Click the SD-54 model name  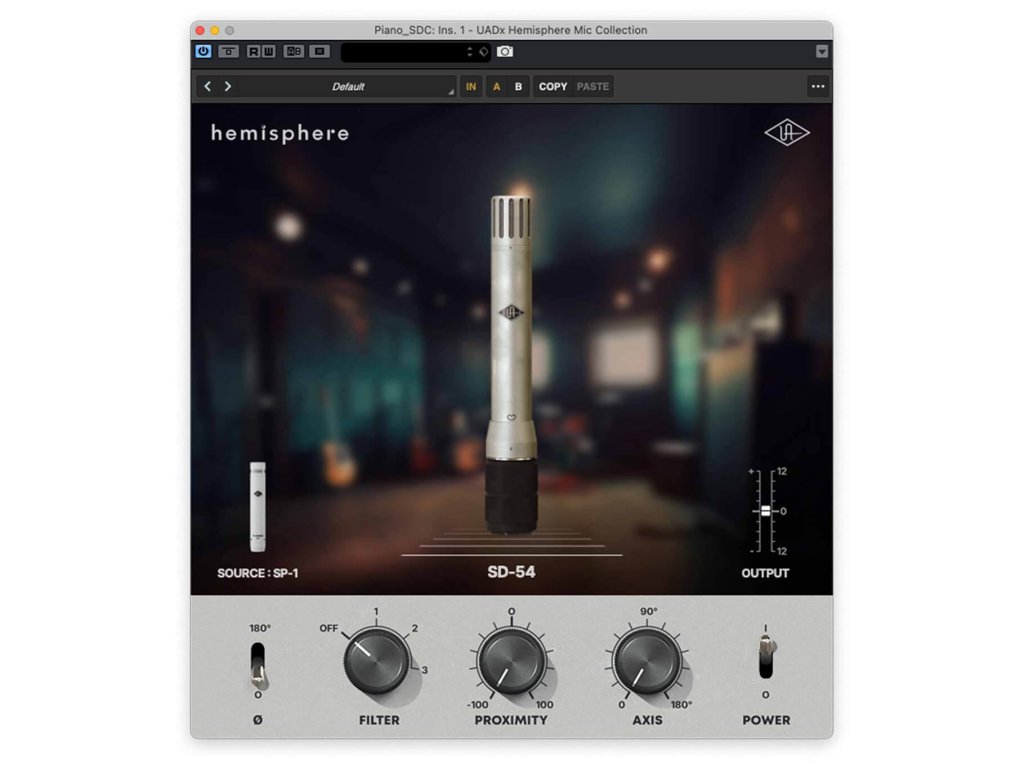coord(511,571)
